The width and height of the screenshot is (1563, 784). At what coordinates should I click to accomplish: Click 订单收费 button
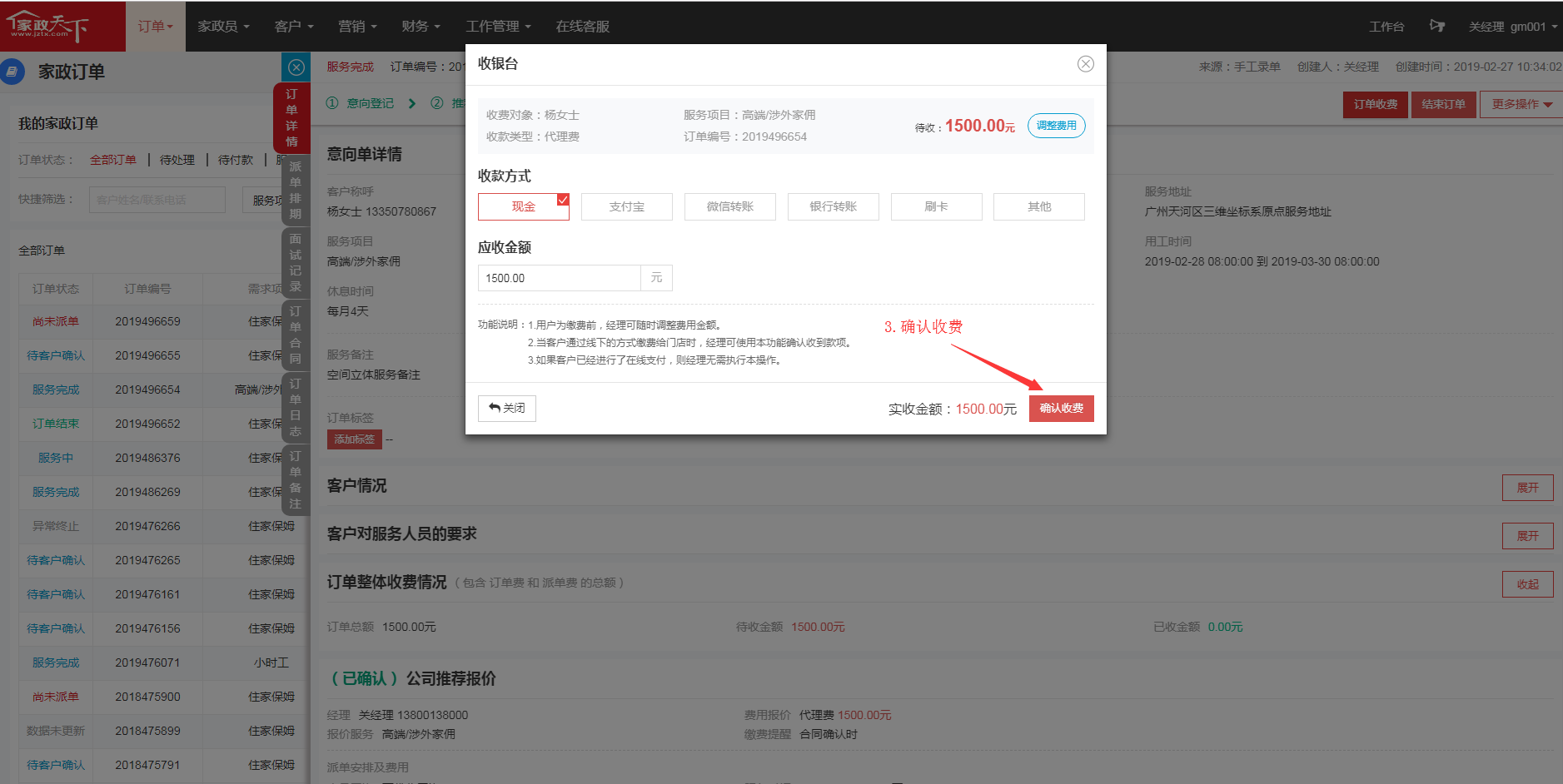(1375, 105)
